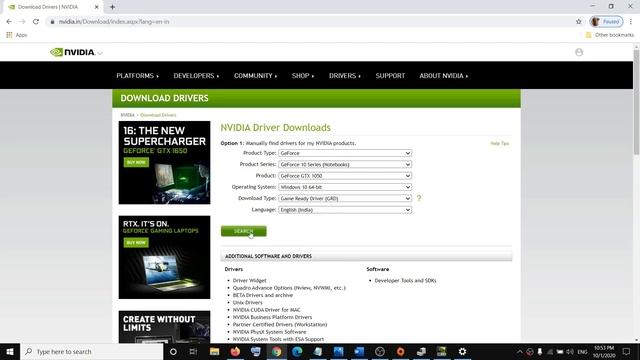Open File Explorer from taskbar
640x360 pixels.
coord(215,351)
